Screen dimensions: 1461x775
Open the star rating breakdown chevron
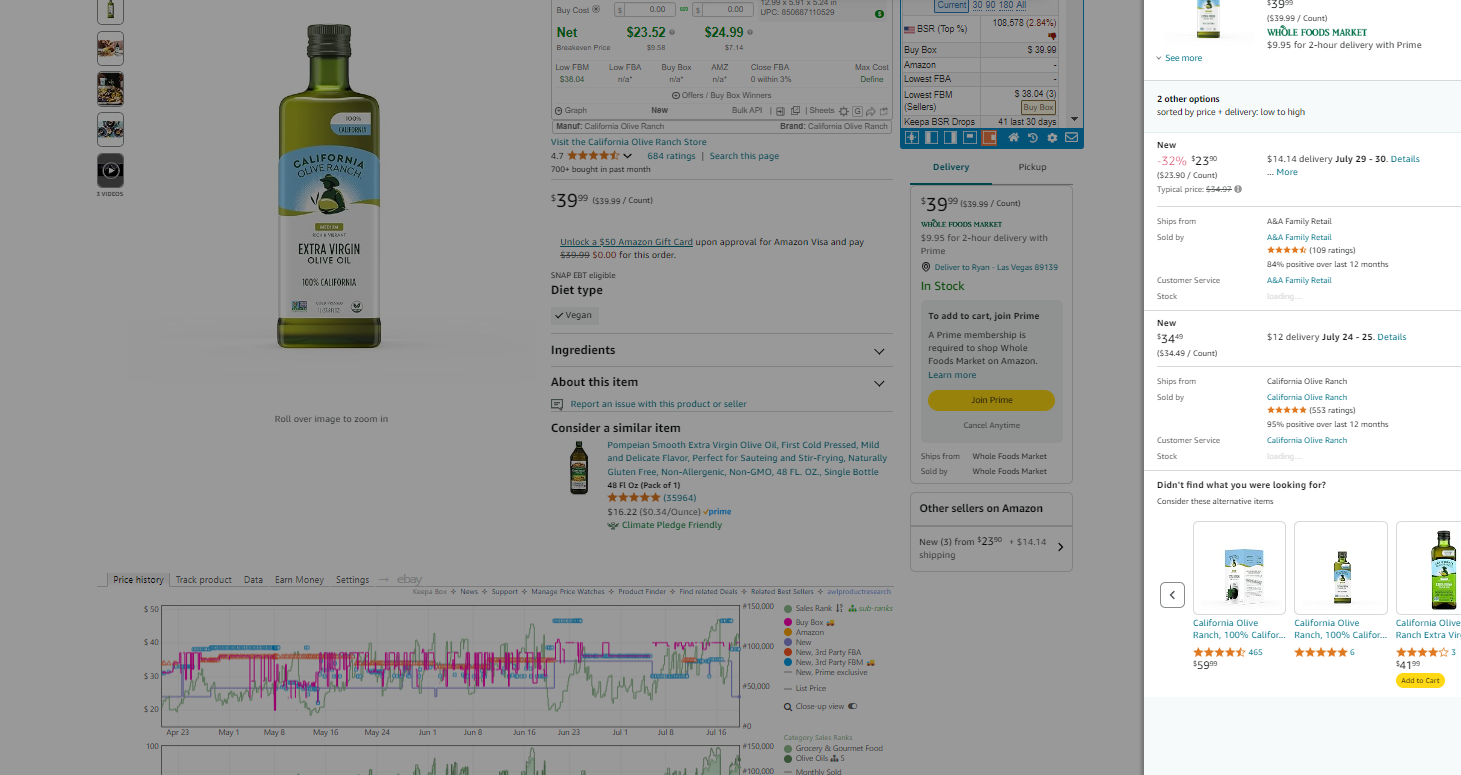tap(628, 156)
